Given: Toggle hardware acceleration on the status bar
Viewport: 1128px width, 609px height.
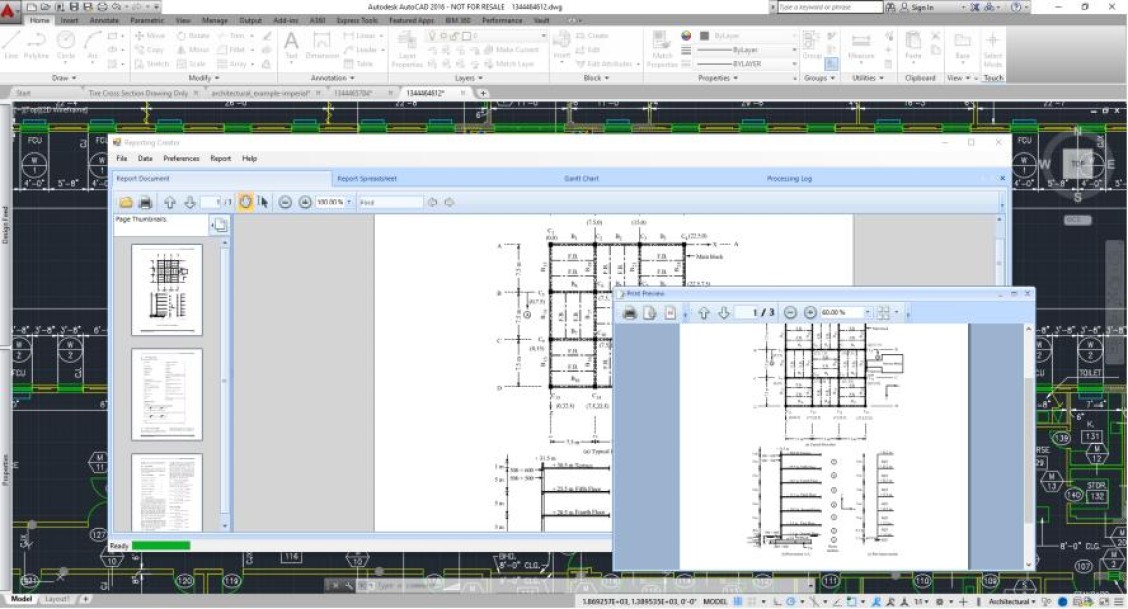Looking at the screenshot, I should 1063,601.
